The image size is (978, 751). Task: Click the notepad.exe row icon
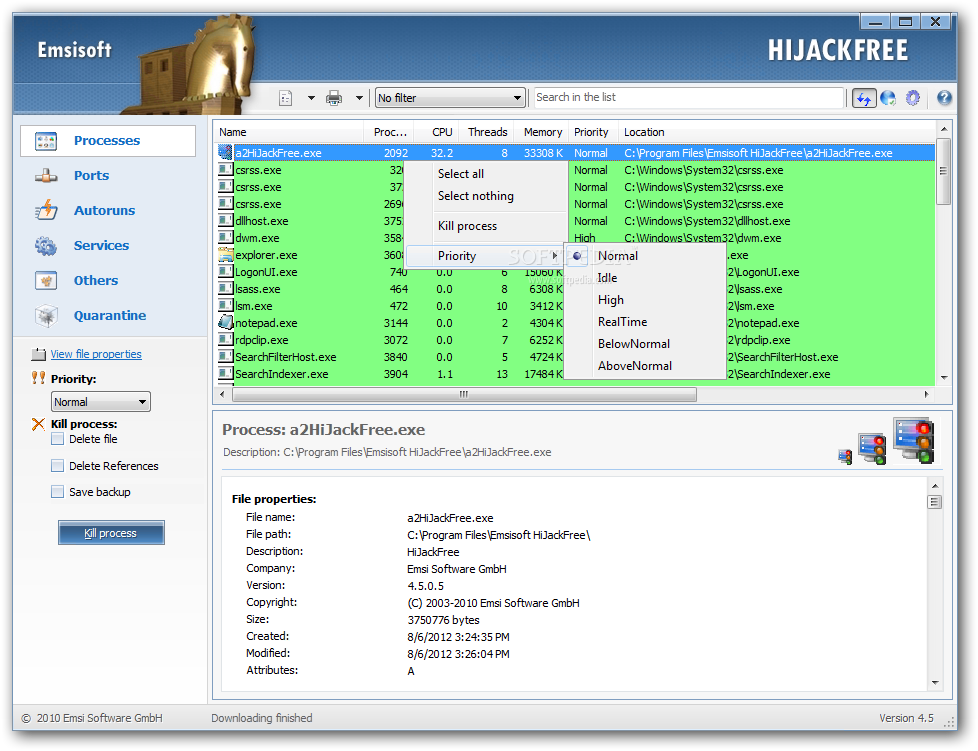pos(225,322)
